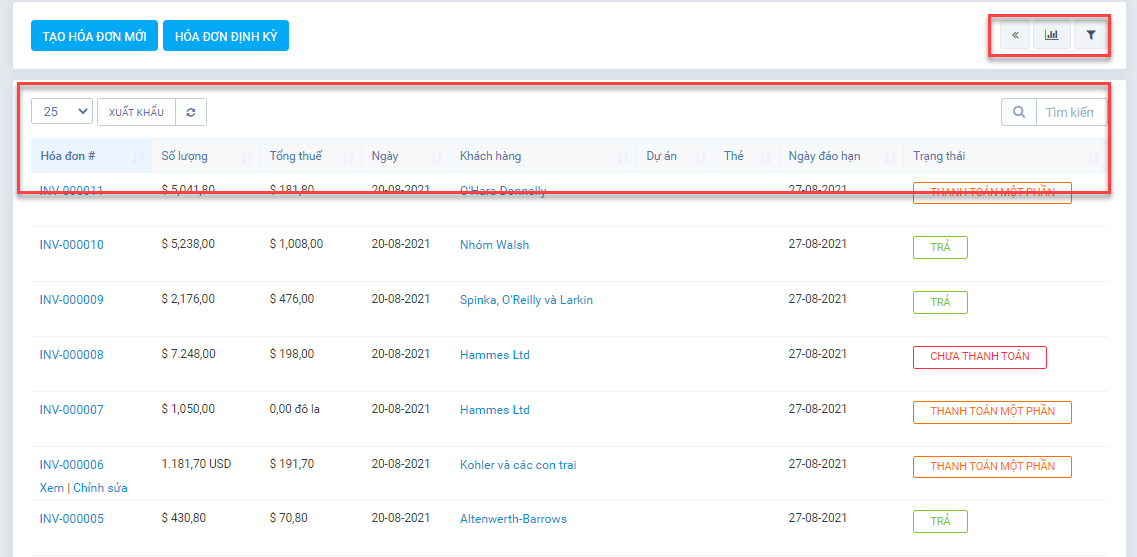Open the filter funnel icon
The height and width of the screenshot is (557, 1137).
(x=1091, y=36)
